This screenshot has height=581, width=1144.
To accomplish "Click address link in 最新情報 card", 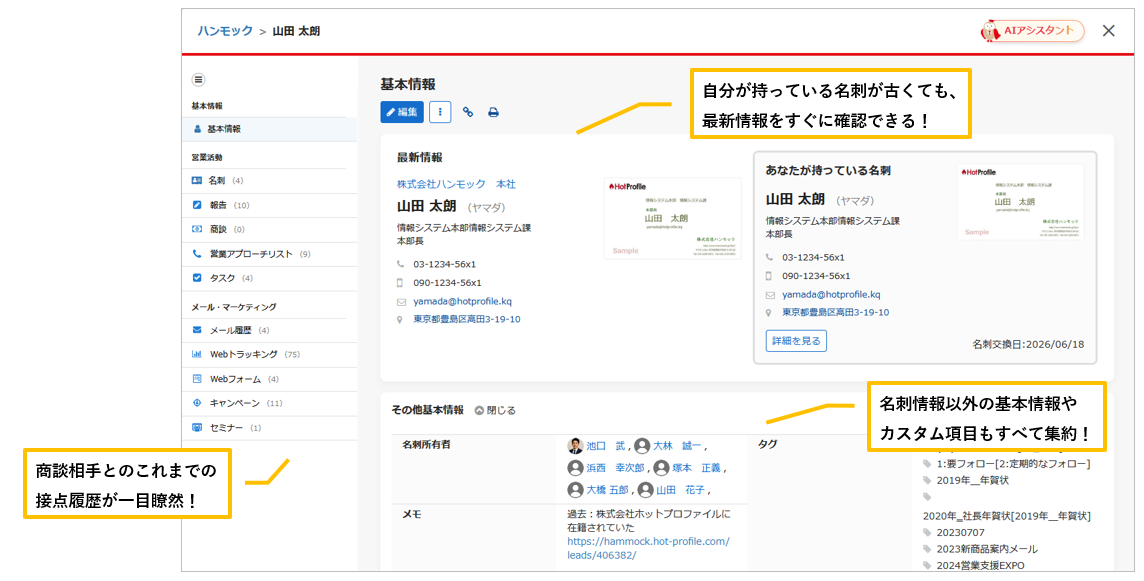I will [x=467, y=319].
